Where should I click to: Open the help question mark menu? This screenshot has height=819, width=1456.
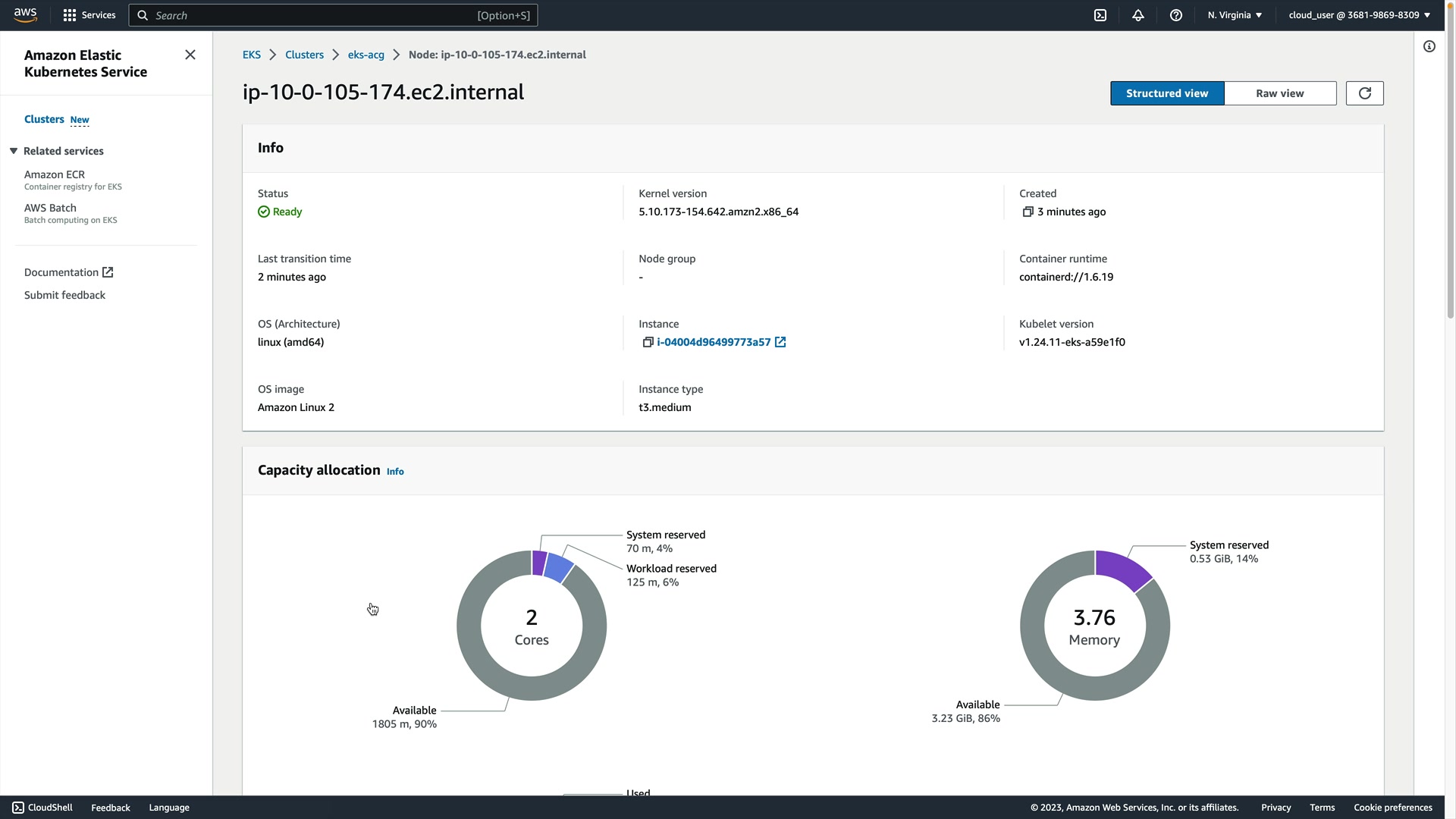pyautogui.click(x=1176, y=15)
